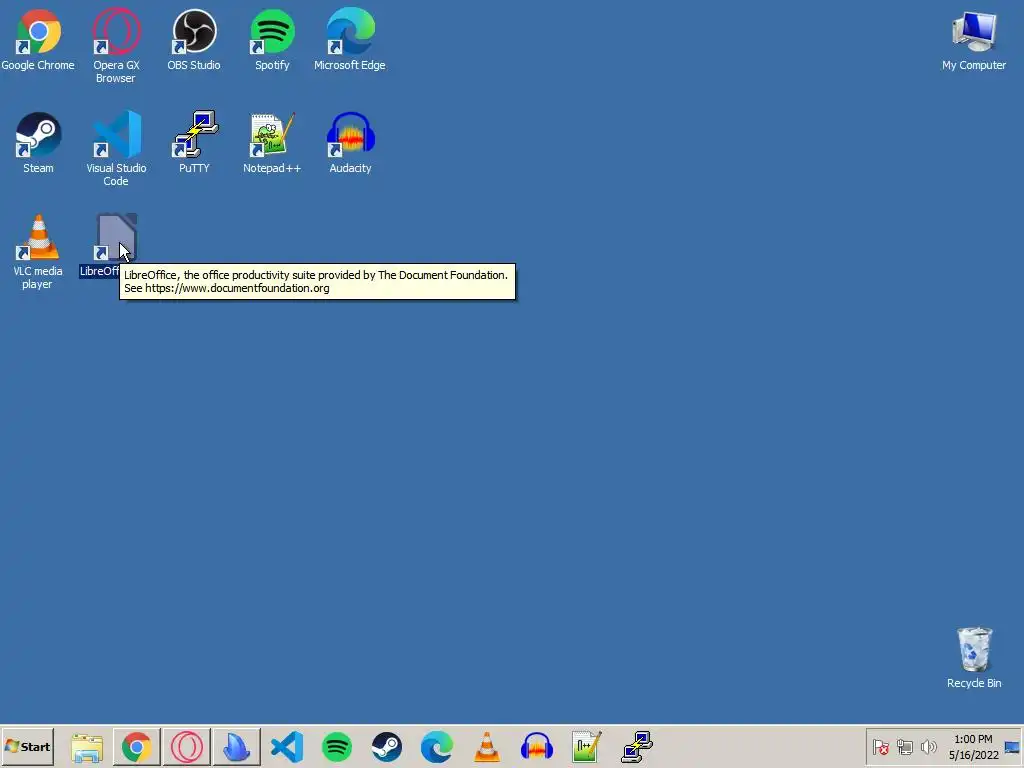
Task: Open the 1:00 PM clock in tray
Action: tap(973, 746)
